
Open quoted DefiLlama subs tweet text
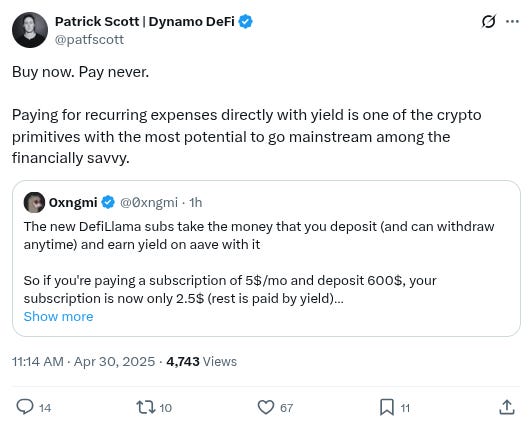[259, 262]
